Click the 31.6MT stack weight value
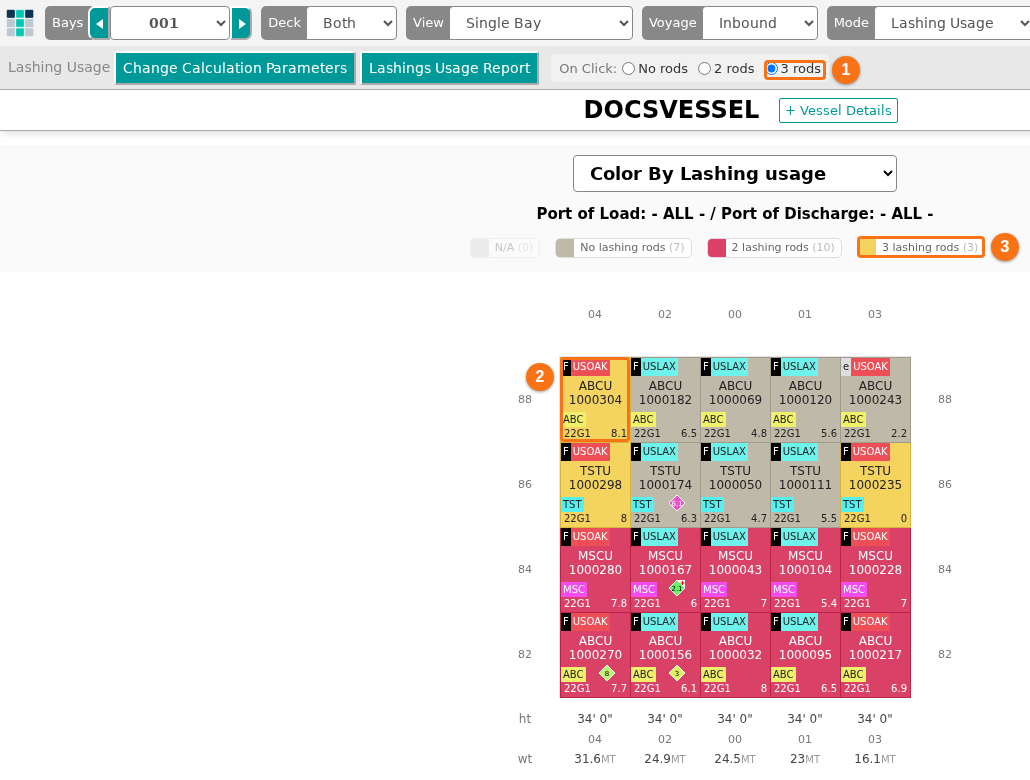The height and width of the screenshot is (780, 1030). (595, 759)
